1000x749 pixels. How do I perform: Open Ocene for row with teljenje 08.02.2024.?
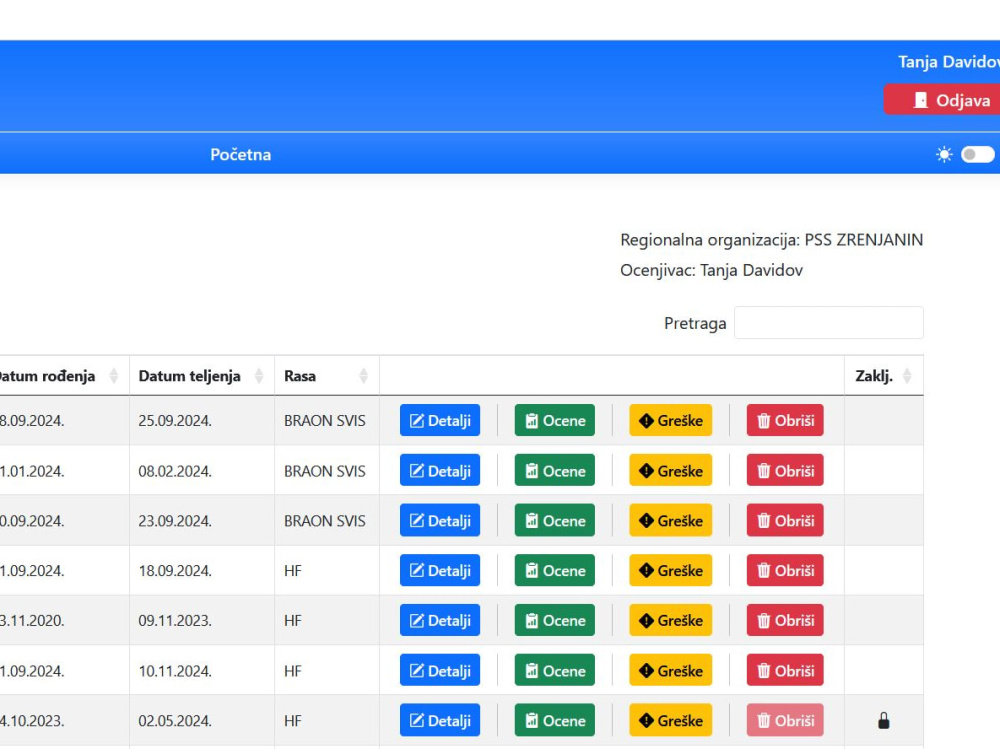554,471
